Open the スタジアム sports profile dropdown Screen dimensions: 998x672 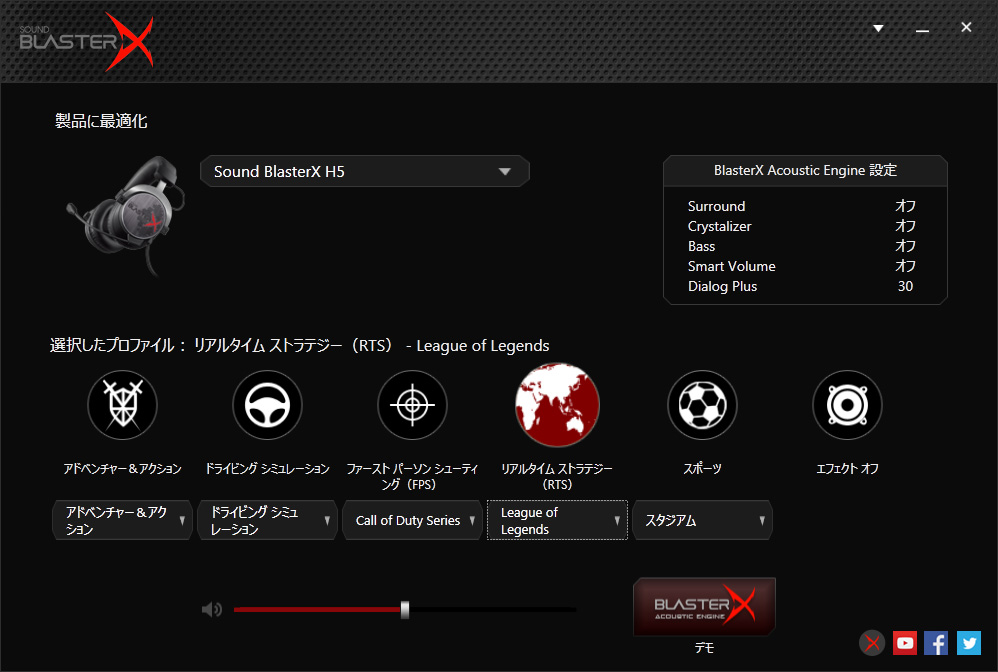(x=702, y=521)
